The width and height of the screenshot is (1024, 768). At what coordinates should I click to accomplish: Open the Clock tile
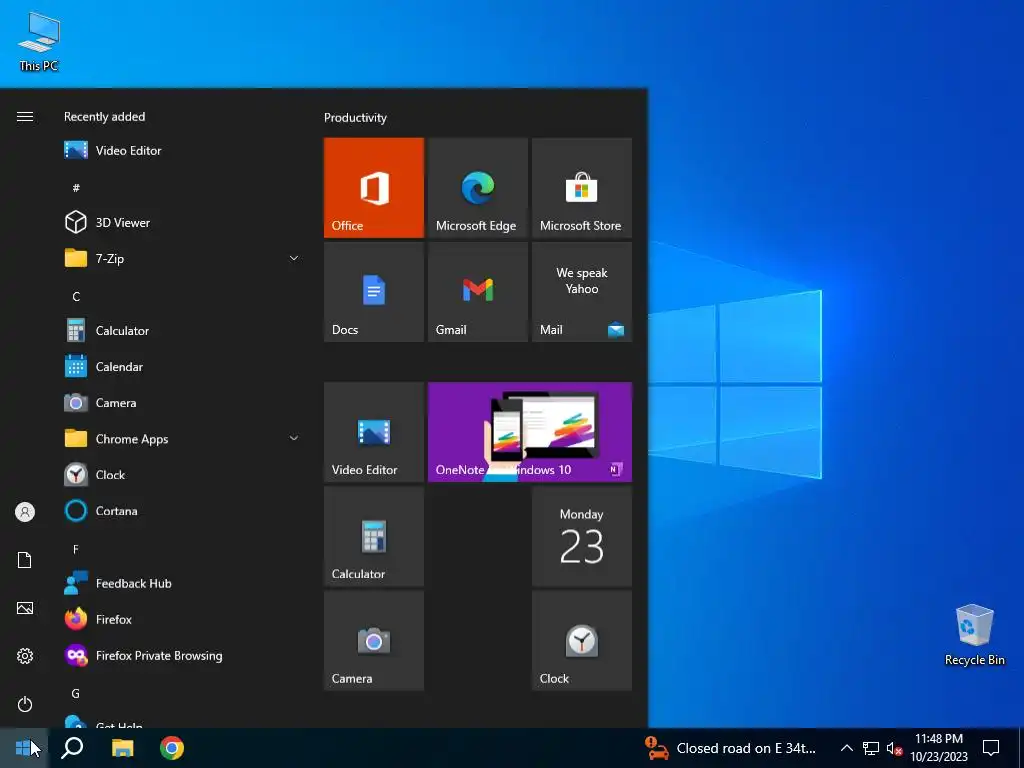pyautogui.click(x=582, y=641)
